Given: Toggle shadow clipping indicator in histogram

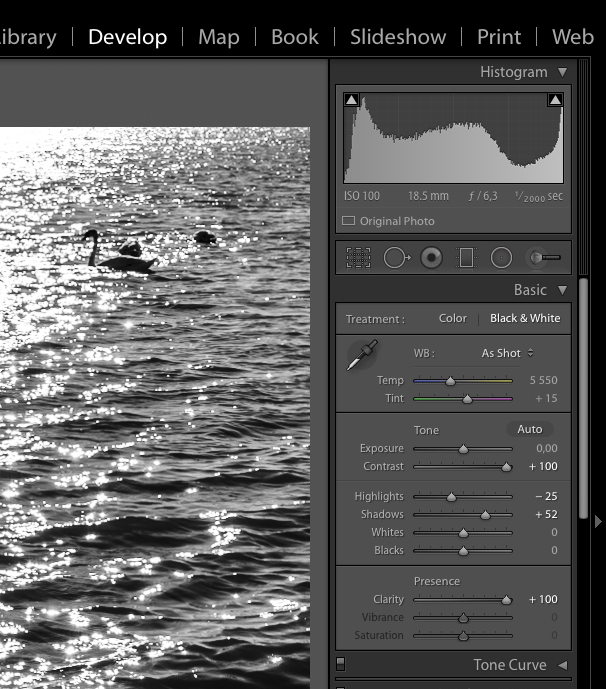Looking at the screenshot, I should coord(351,100).
